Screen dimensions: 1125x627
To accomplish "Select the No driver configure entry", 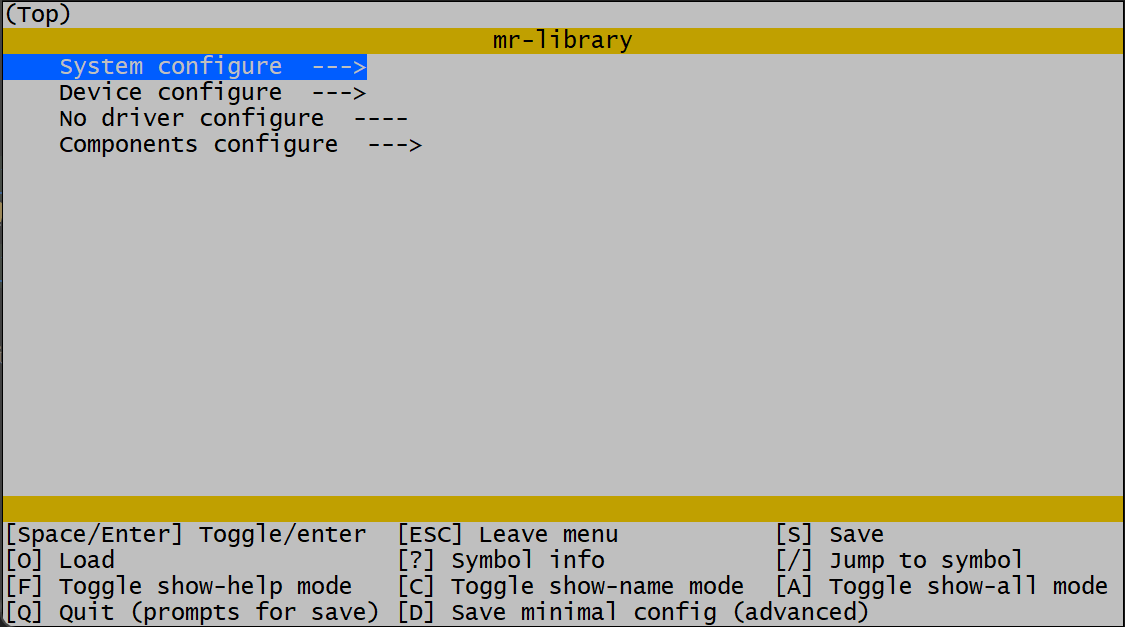I will tap(191, 119).
